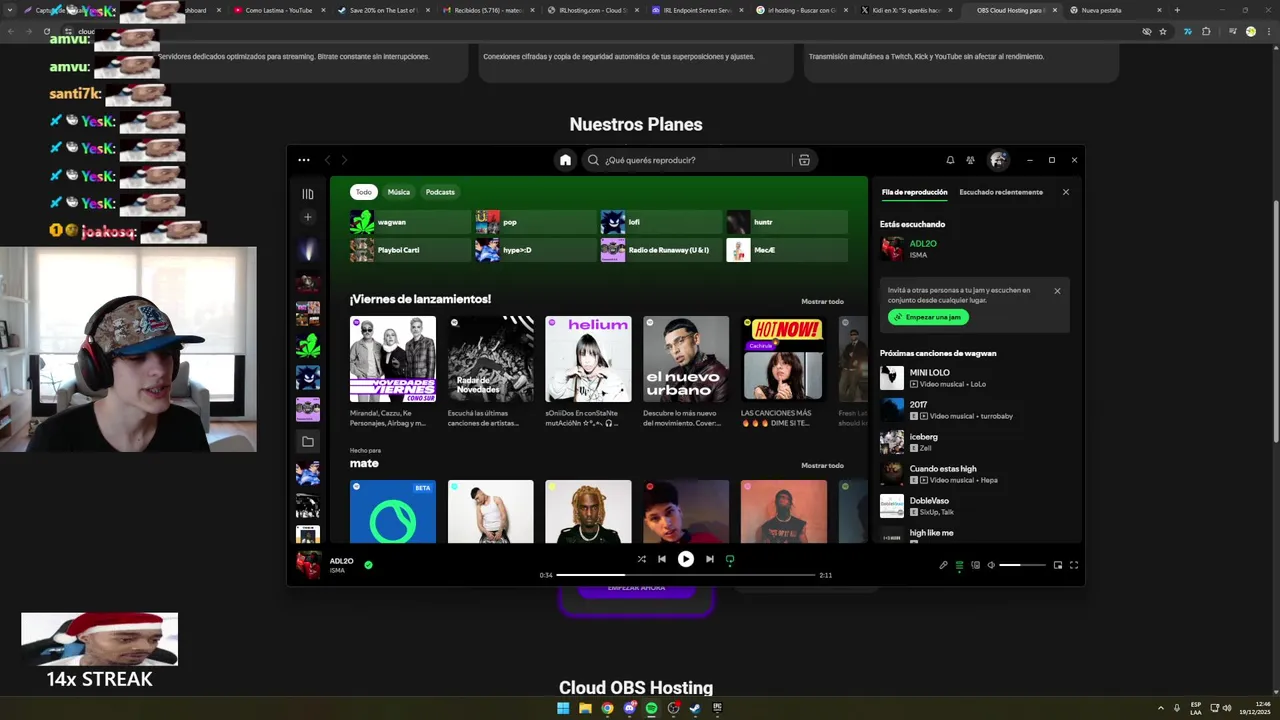The width and height of the screenshot is (1280, 720).
Task: Select the Música filter chip
Action: click(x=399, y=192)
